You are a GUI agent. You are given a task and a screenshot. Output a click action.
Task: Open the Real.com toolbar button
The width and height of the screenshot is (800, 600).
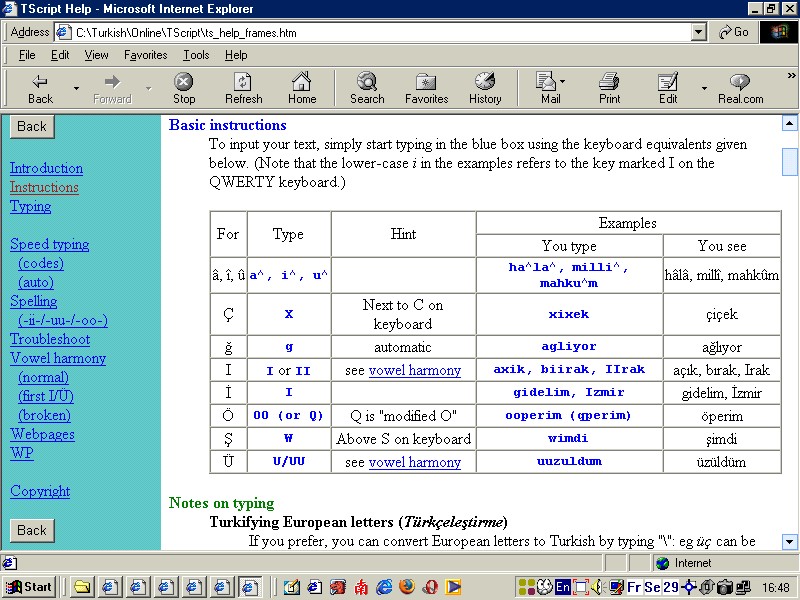(x=740, y=88)
